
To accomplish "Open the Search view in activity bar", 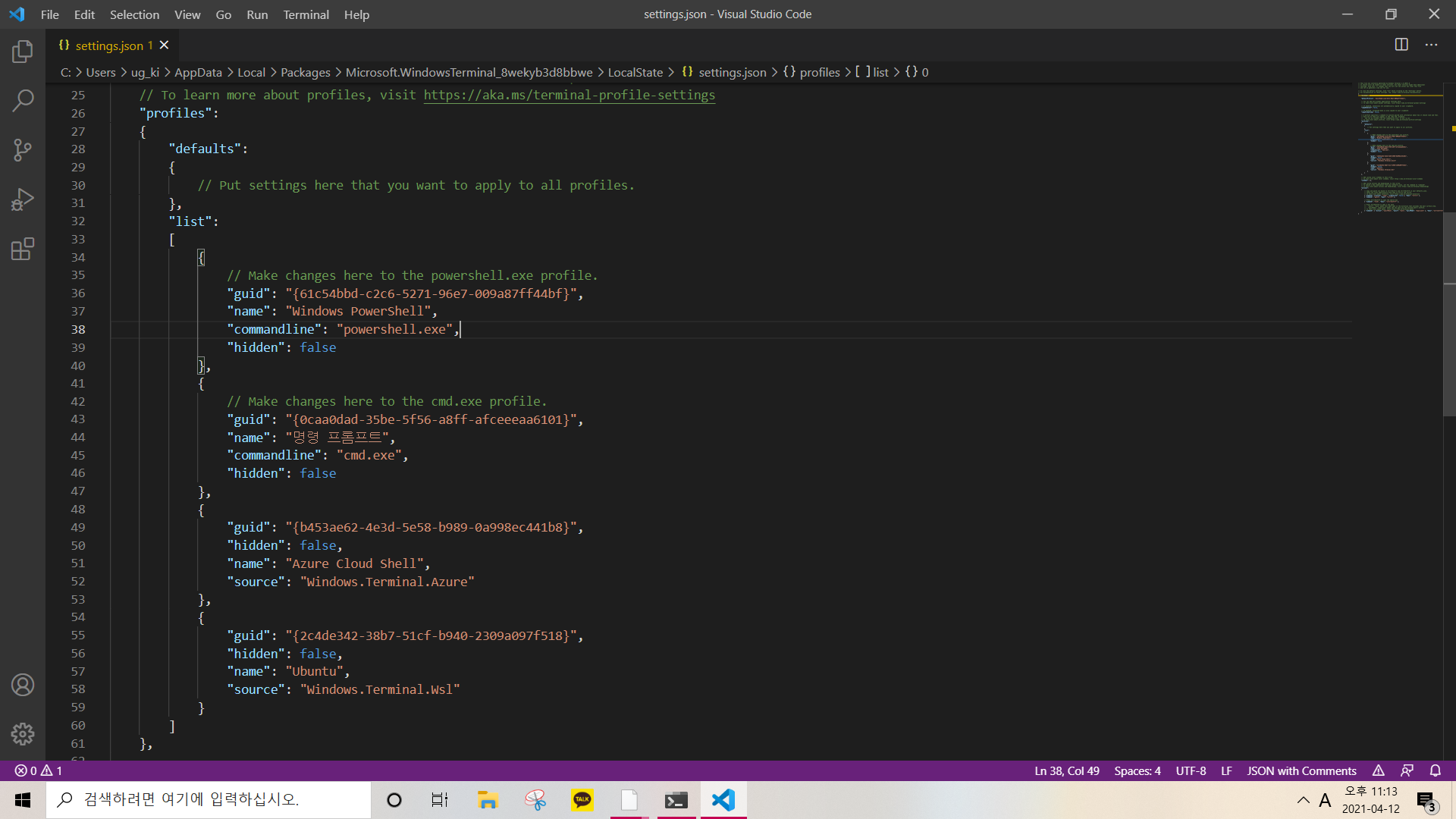I will (x=23, y=100).
